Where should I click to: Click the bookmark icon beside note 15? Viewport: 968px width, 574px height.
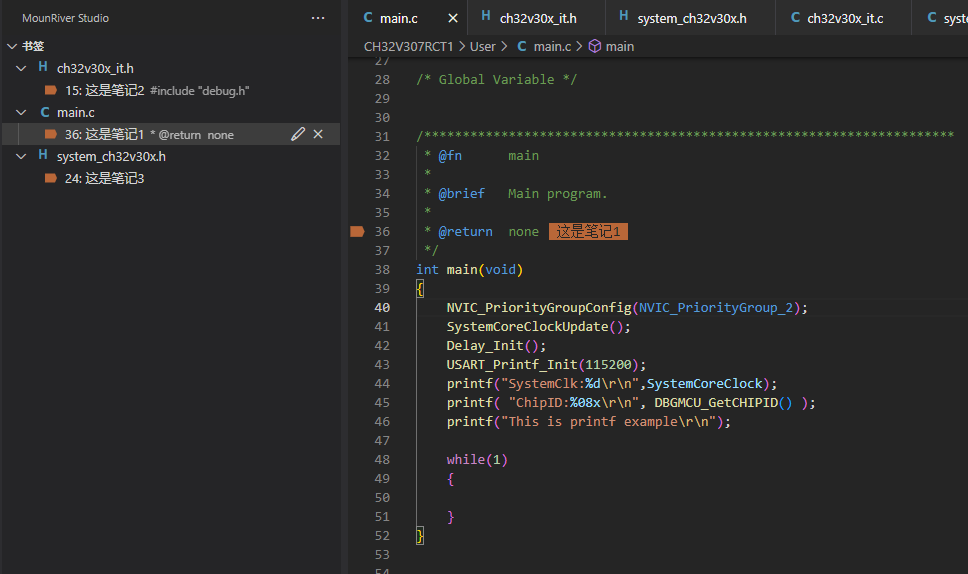[51, 90]
